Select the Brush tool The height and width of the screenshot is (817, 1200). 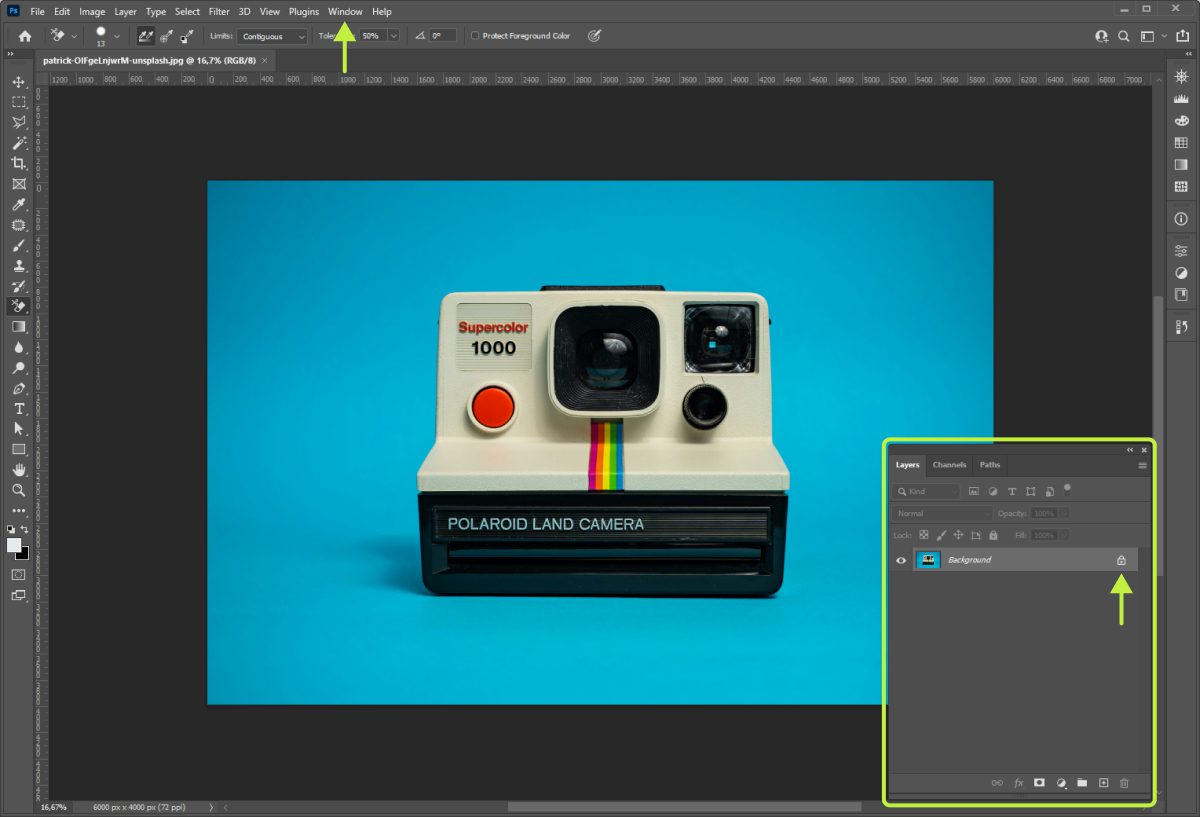coord(18,245)
